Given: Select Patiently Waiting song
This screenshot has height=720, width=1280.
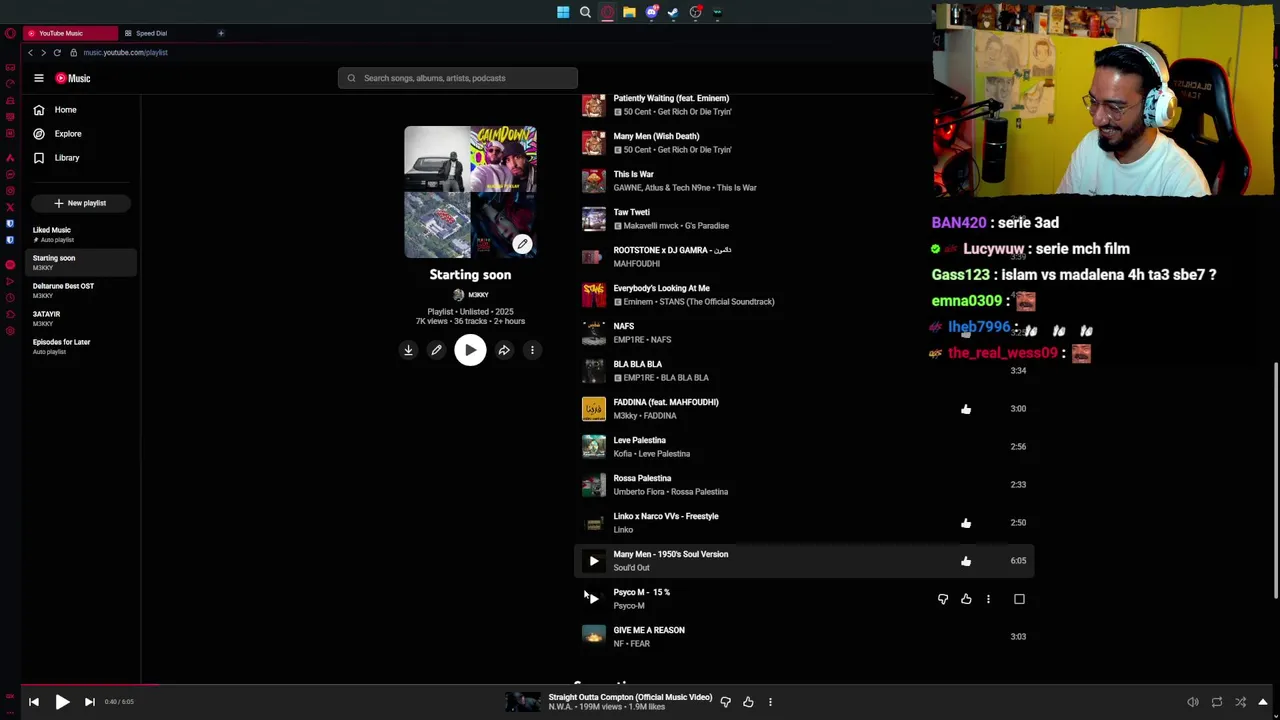Looking at the screenshot, I should click(671, 98).
